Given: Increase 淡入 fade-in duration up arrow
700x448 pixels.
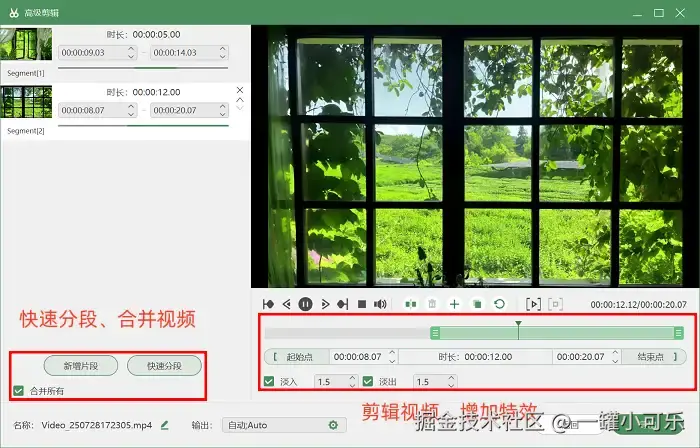Looking at the screenshot, I should (353, 378).
